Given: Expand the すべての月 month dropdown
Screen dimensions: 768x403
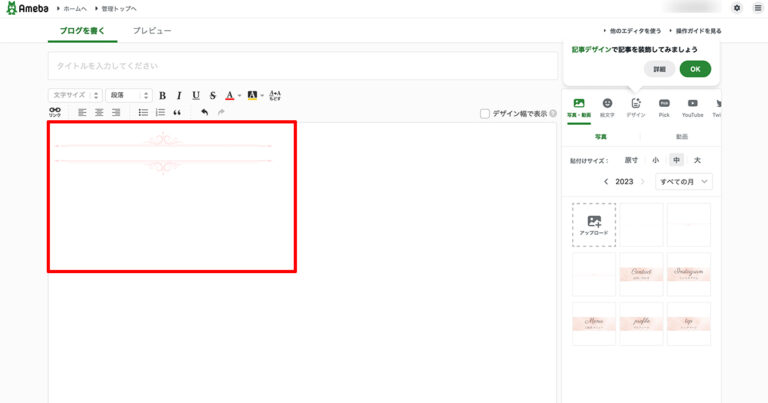Looking at the screenshot, I should tap(684, 182).
